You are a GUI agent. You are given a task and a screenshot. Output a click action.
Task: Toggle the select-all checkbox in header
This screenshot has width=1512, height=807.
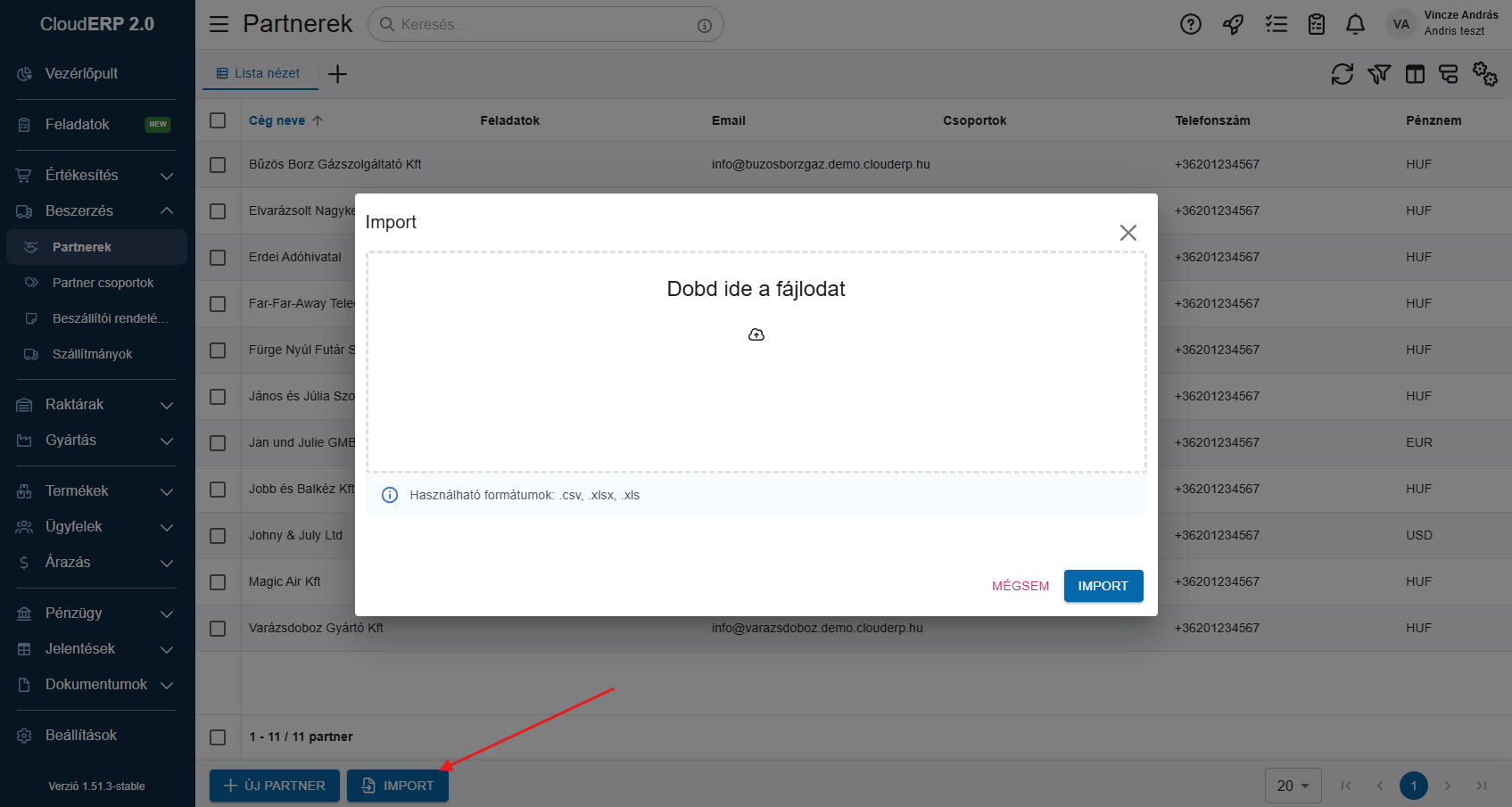point(218,120)
